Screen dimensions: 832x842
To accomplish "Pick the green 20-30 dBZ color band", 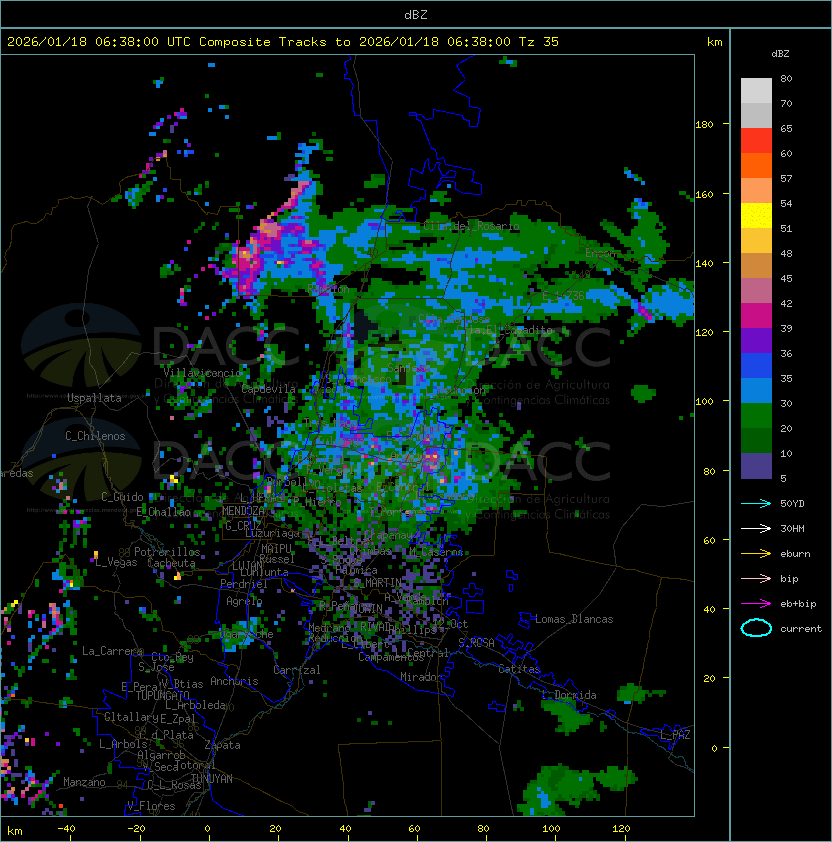I will (x=756, y=415).
